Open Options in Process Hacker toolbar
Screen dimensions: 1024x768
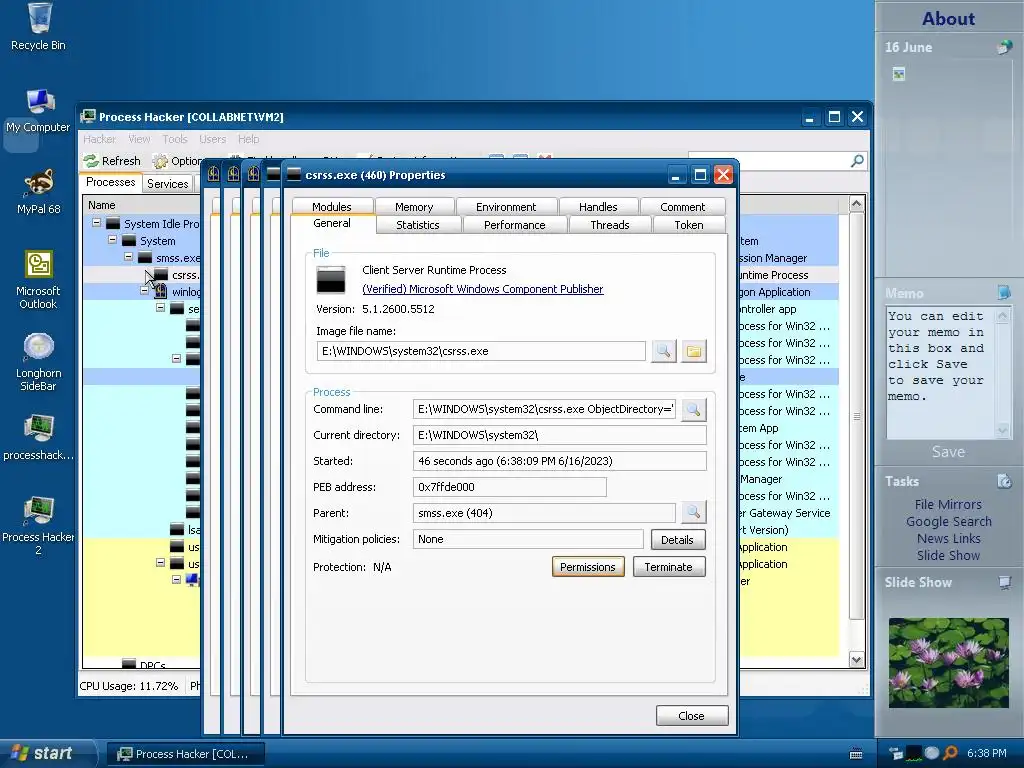point(178,161)
